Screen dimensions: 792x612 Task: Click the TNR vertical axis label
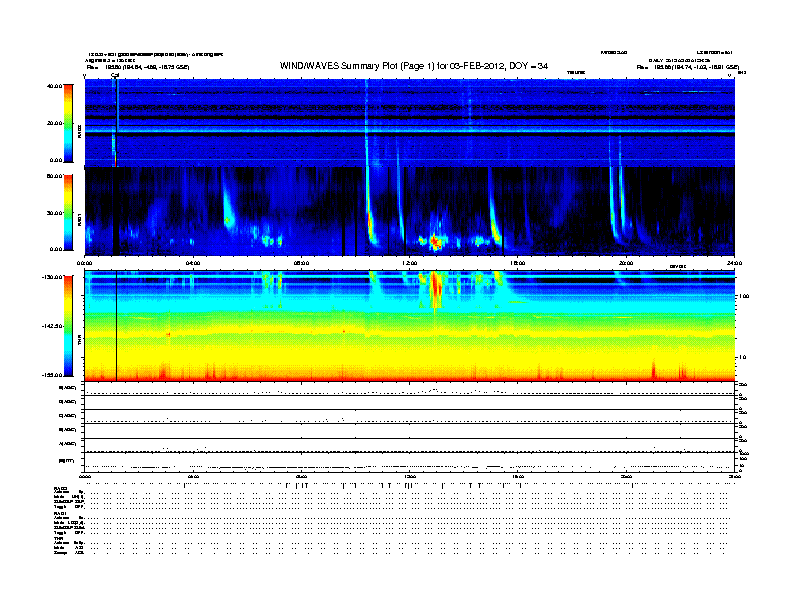click(79, 341)
